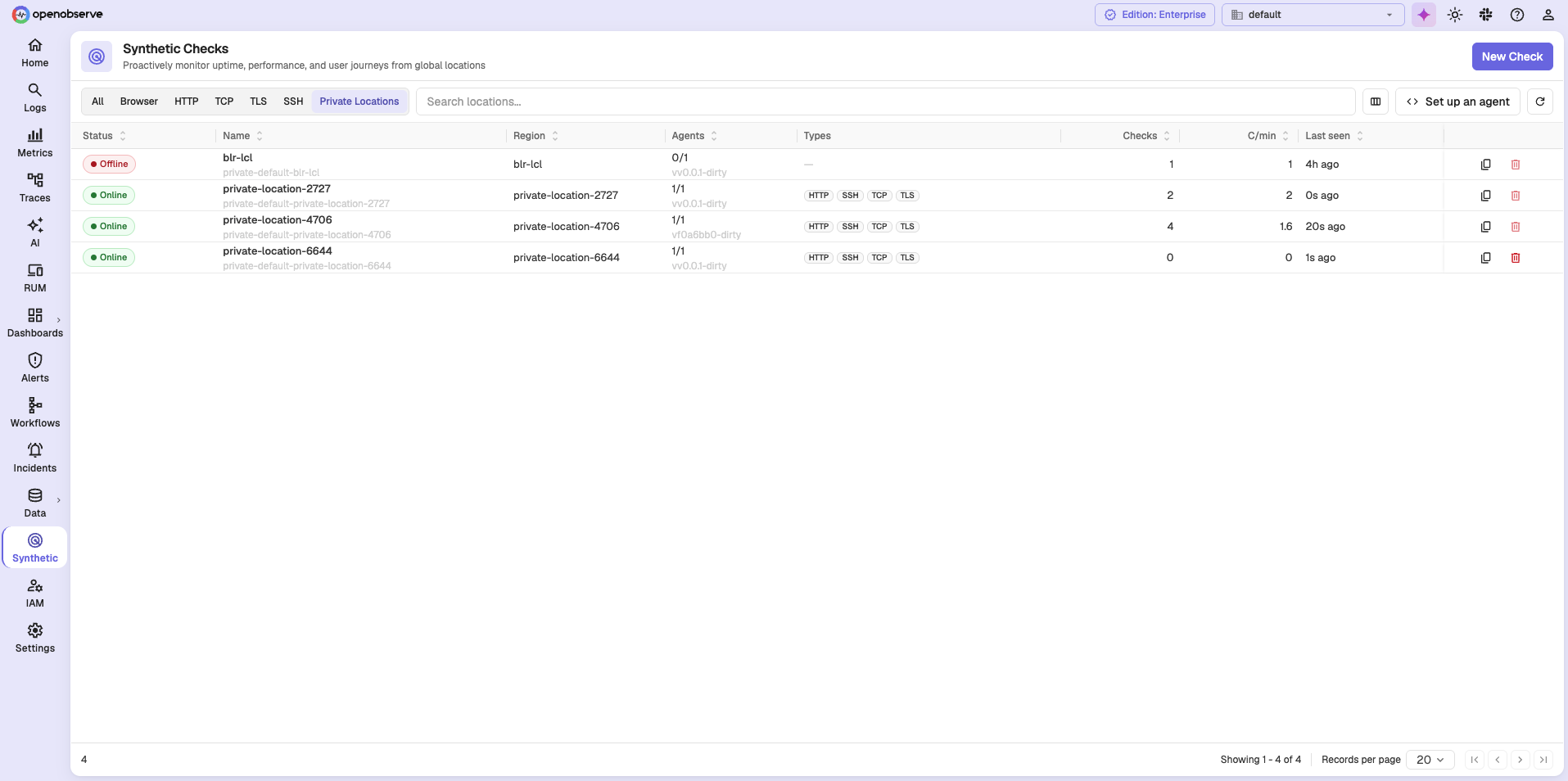Click the New Check button
The image size is (1568, 781).
[x=1512, y=56]
